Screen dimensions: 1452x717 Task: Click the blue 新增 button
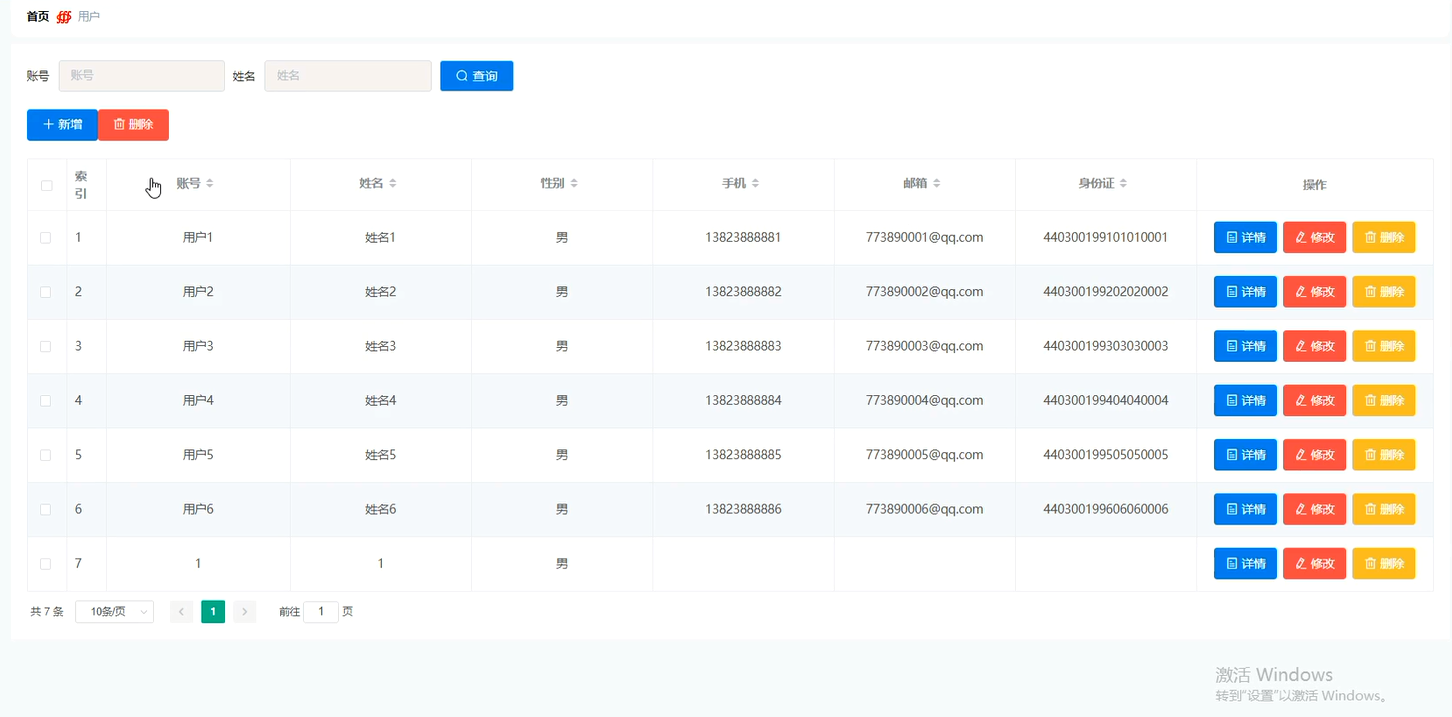pos(62,125)
